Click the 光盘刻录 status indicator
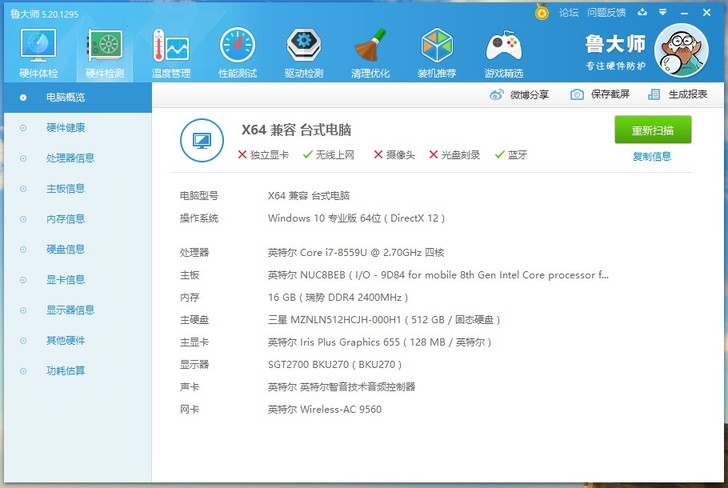Viewport: 728px width, 488px height. (454, 155)
